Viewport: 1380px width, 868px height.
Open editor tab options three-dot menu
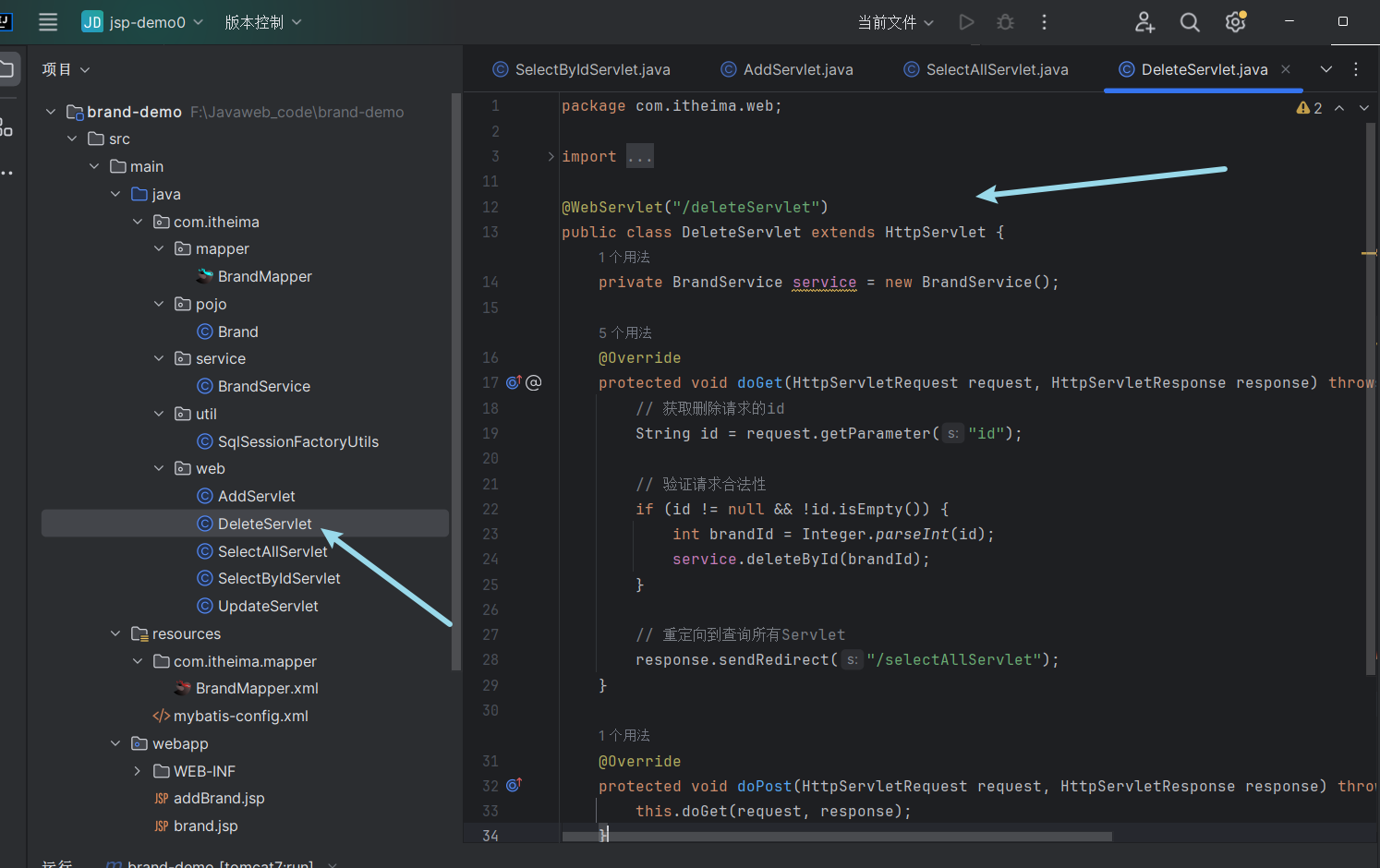1356,69
